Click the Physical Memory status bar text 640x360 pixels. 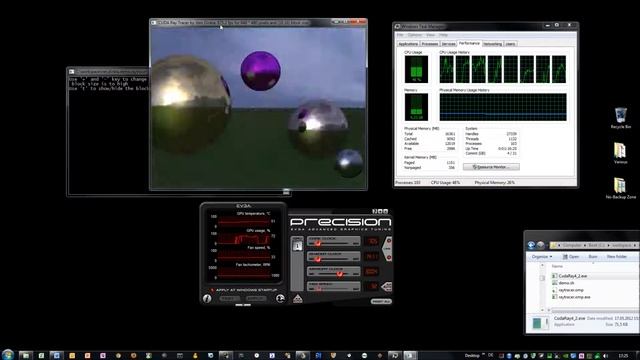pos(494,182)
